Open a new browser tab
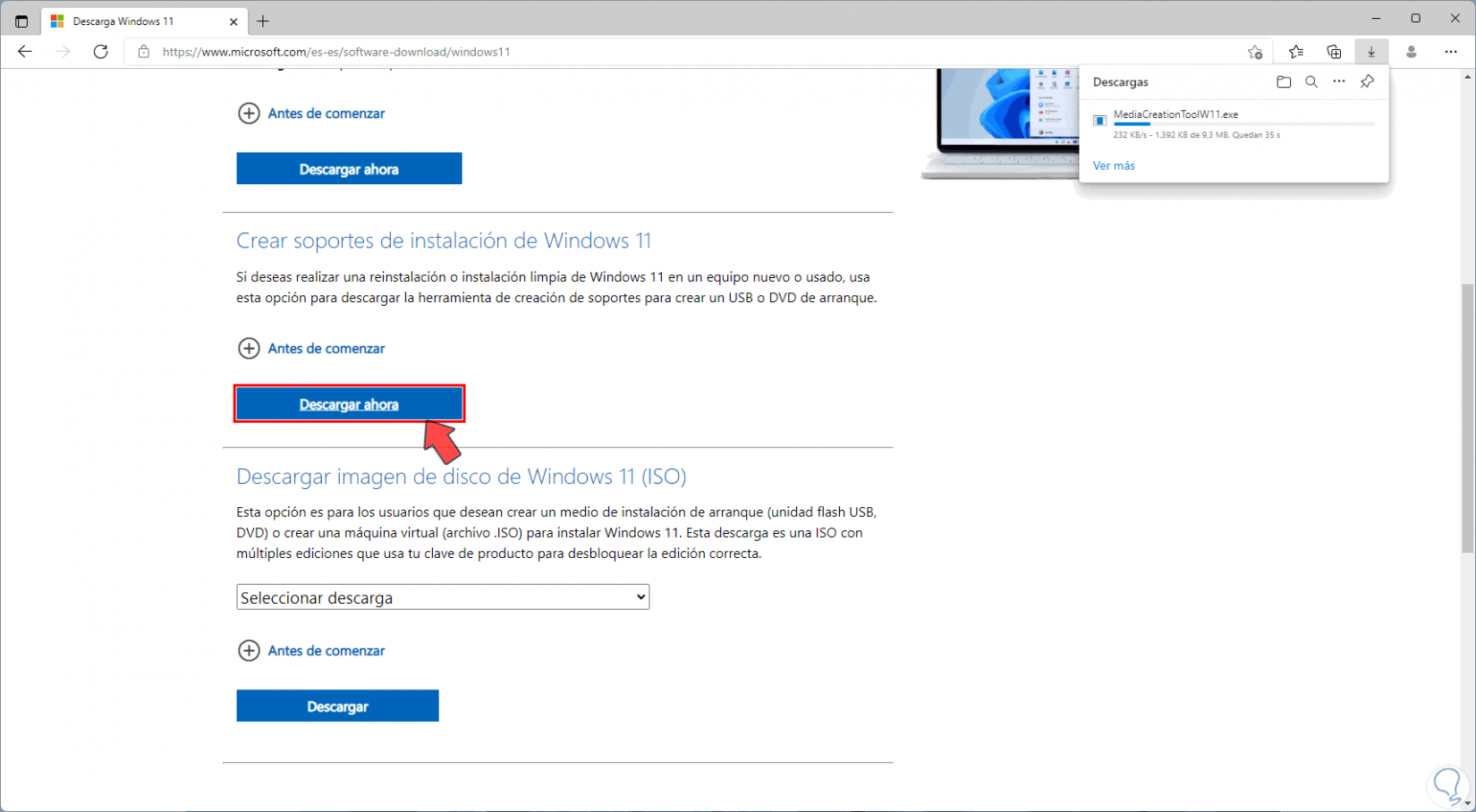 point(263,21)
